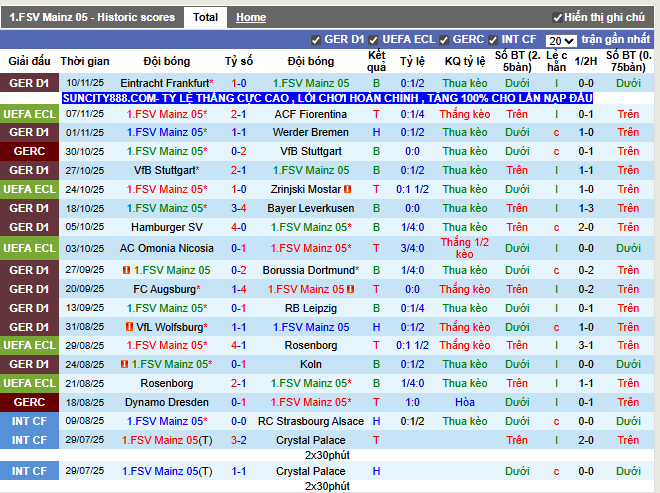660x493 pixels.
Task: Open Dynamo Dresden team link
Action: point(167,402)
